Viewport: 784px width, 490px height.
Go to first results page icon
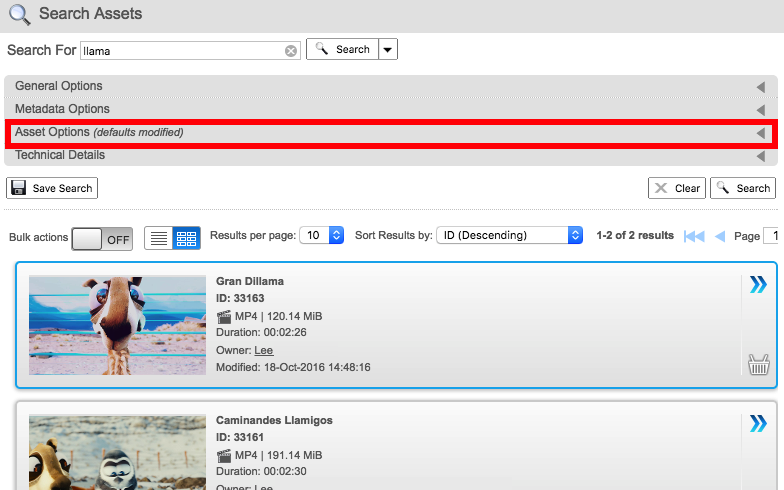tap(694, 236)
